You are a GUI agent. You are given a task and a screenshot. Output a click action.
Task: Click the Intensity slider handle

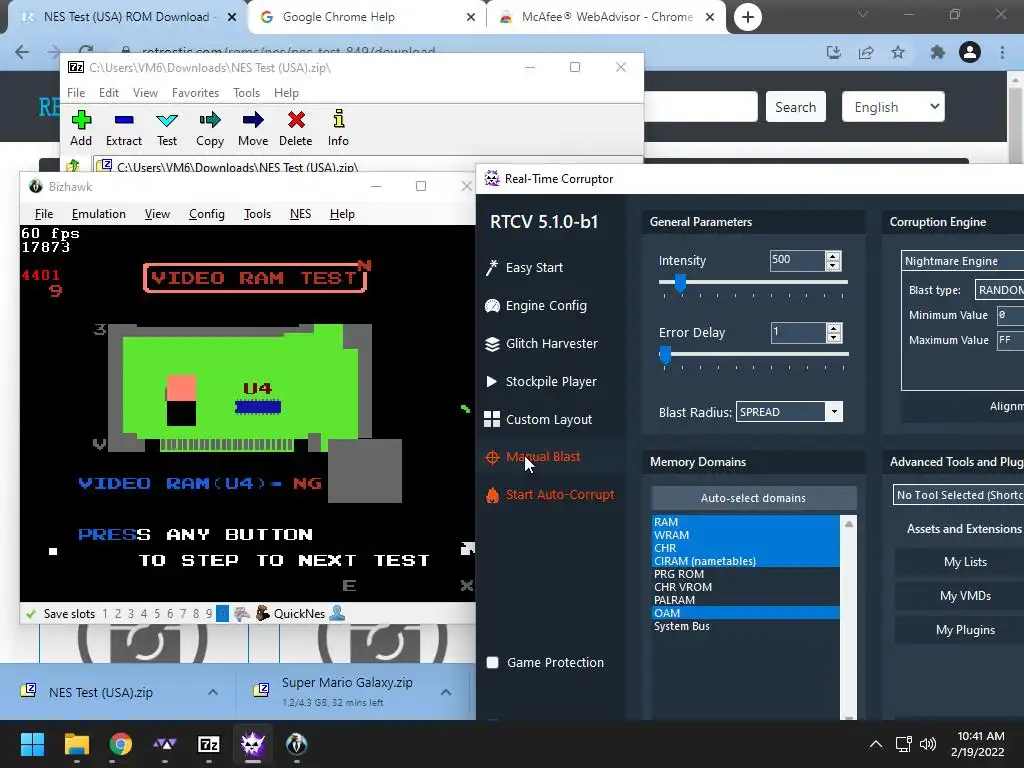680,283
